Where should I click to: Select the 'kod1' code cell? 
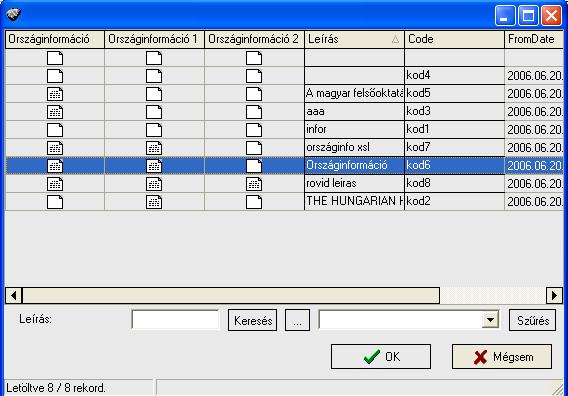[454, 130]
